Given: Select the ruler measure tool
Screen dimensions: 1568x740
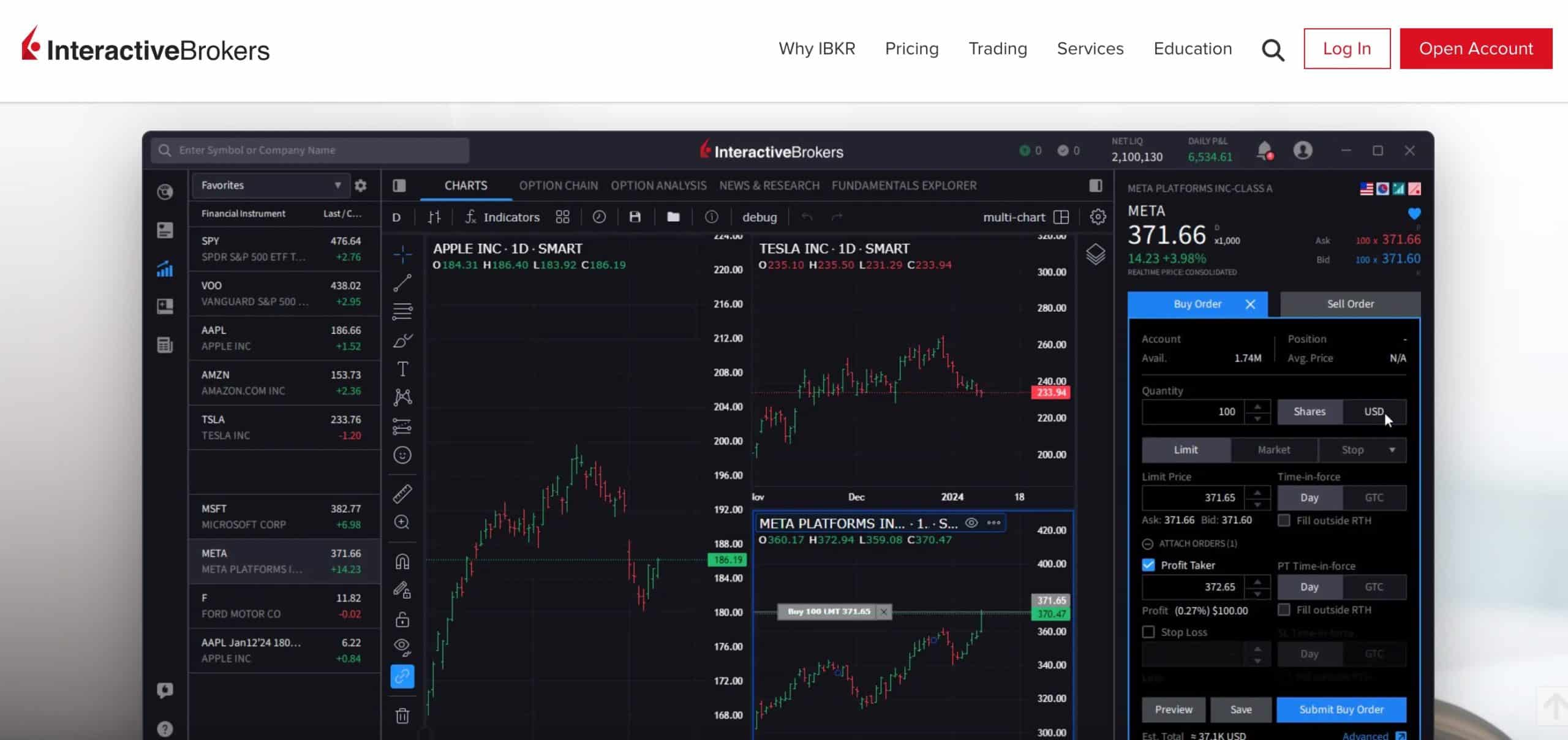Looking at the screenshot, I should point(402,493).
